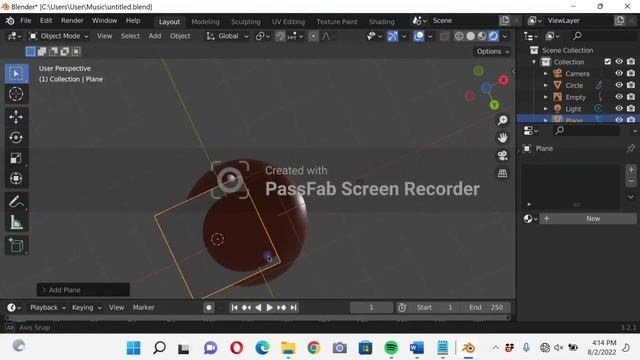Jump to the end frame
The width and height of the screenshot is (640, 360).
coord(293,307)
